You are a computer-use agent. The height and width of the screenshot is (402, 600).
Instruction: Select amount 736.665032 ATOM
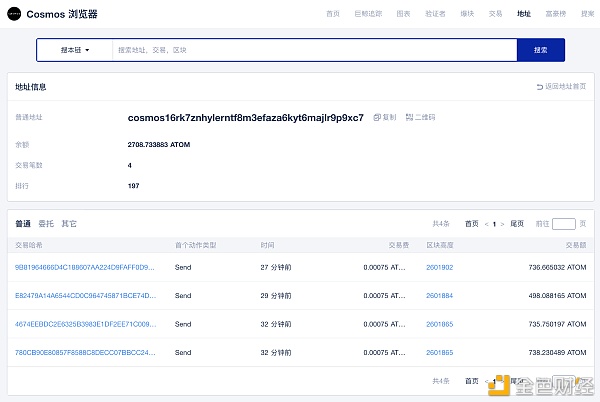(558, 267)
